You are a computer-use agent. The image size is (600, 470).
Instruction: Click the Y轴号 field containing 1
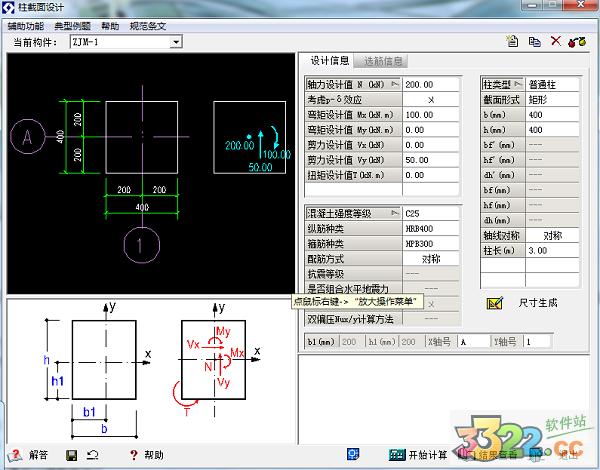pyautogui.click(x=538, y=341)
